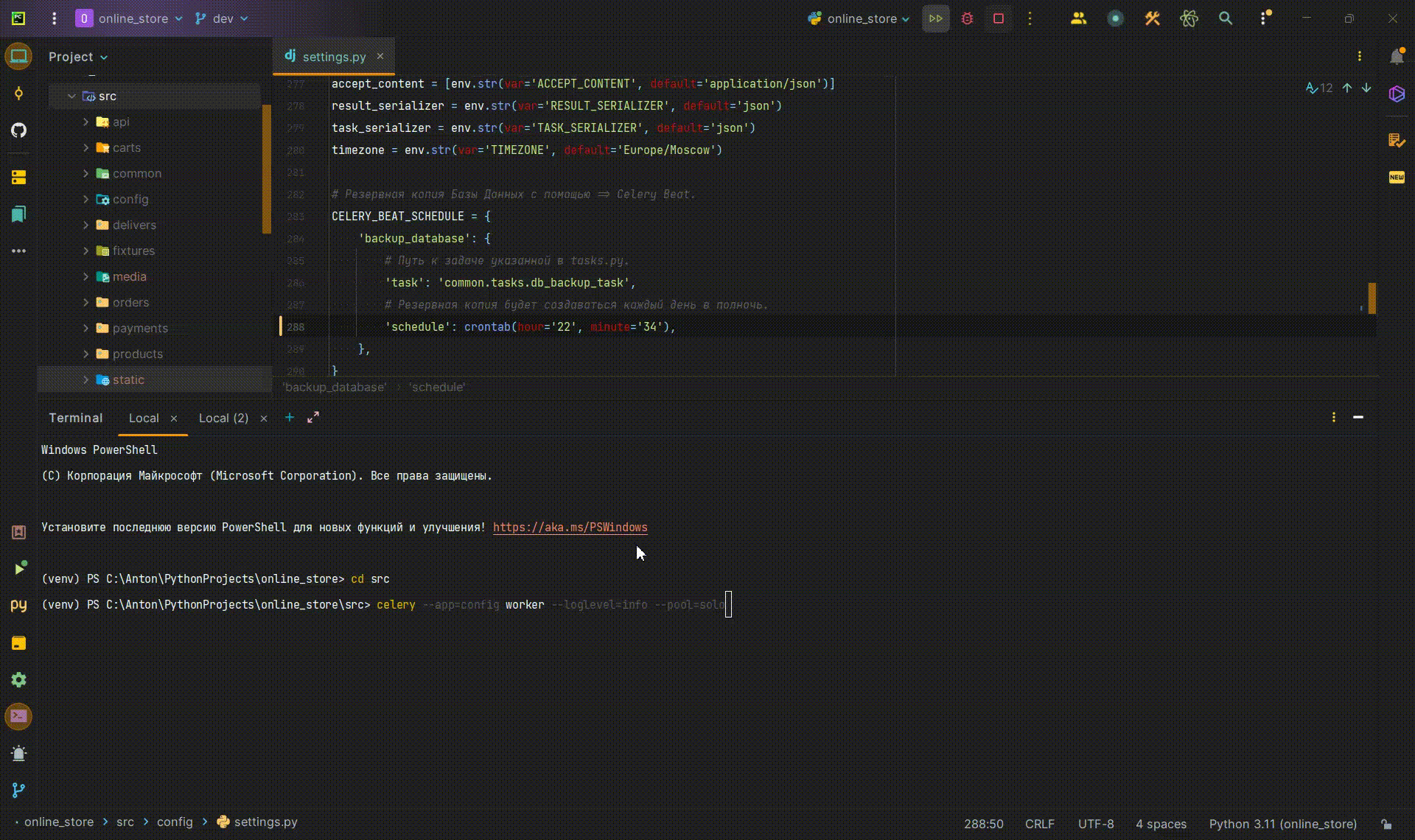The height and width of the screenshot is (840, 1415).
Task: Open the Git branch tool window
Action: point(19,790)
